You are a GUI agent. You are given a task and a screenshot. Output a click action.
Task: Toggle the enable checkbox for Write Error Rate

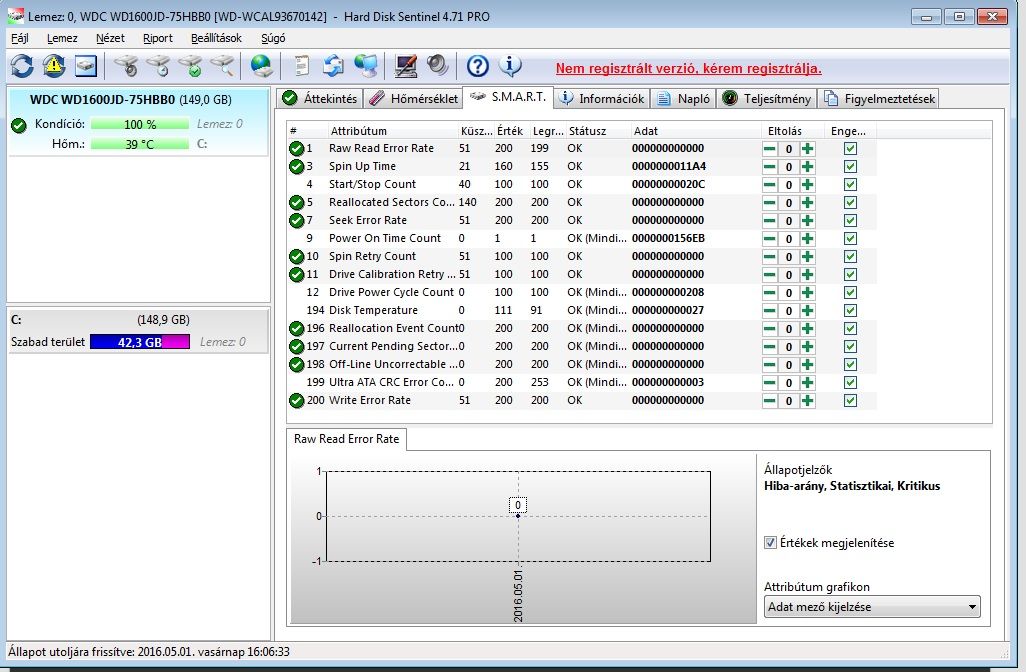[x=850, y=400]
